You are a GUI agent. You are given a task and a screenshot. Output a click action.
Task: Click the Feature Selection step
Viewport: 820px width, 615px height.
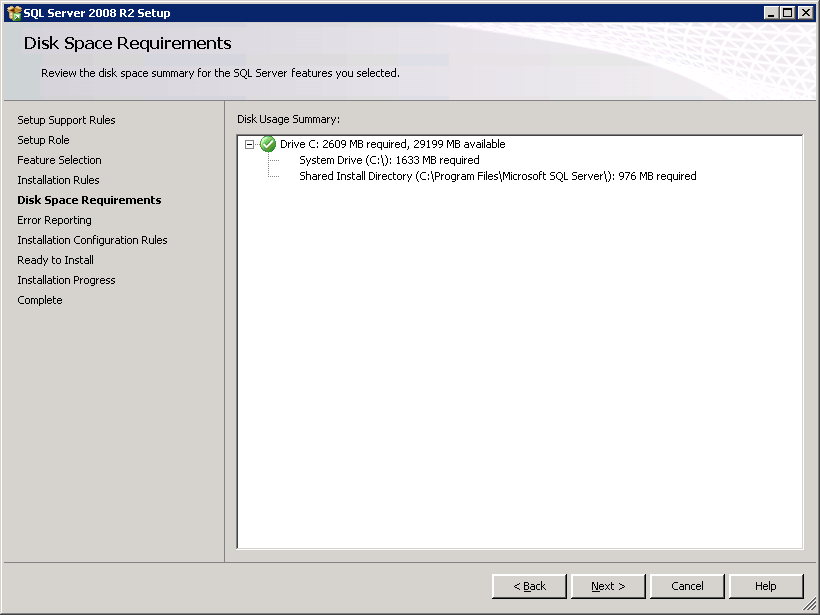pyautogui.click(x=59, y=160)
